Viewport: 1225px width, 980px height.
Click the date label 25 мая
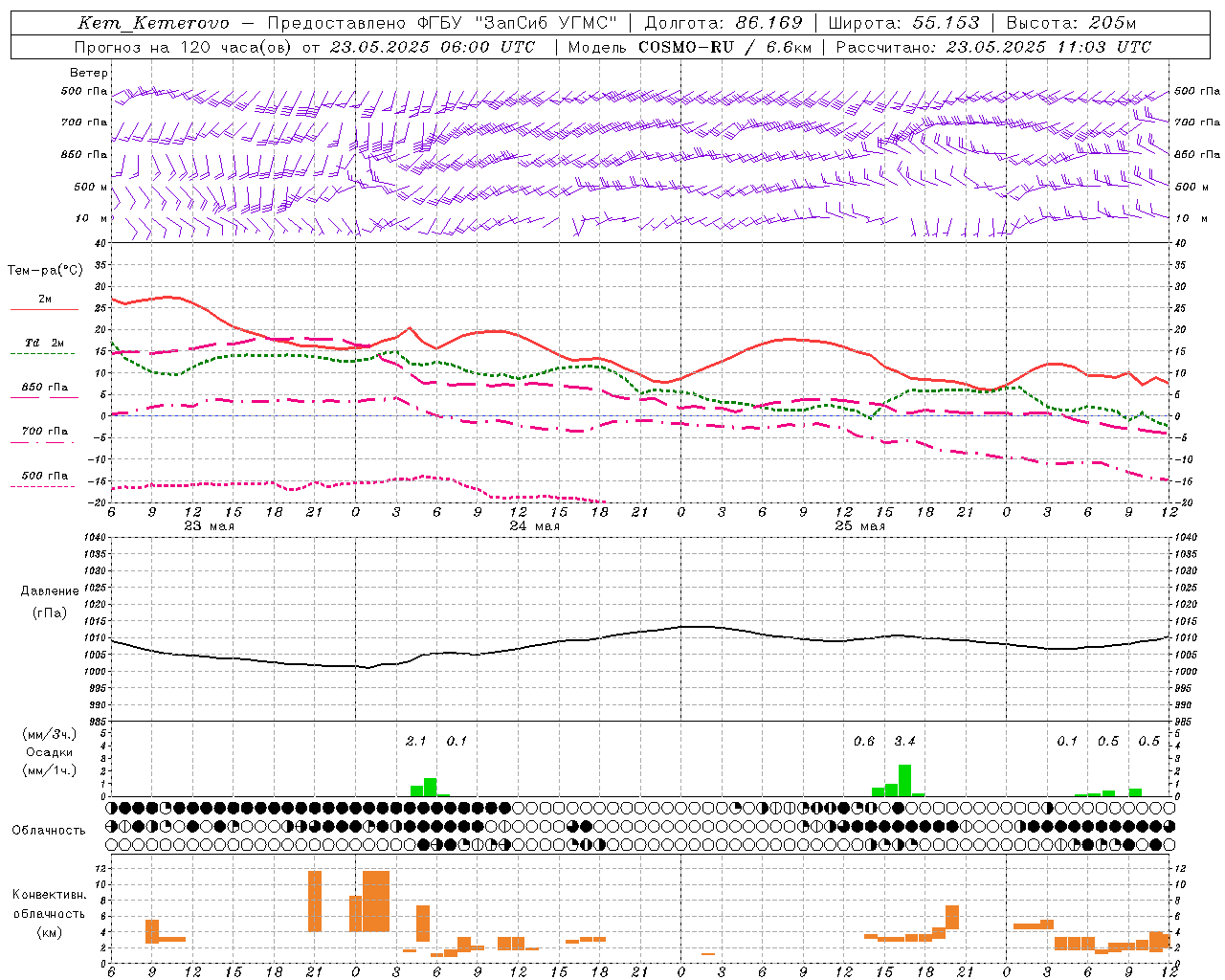point(859,526)
